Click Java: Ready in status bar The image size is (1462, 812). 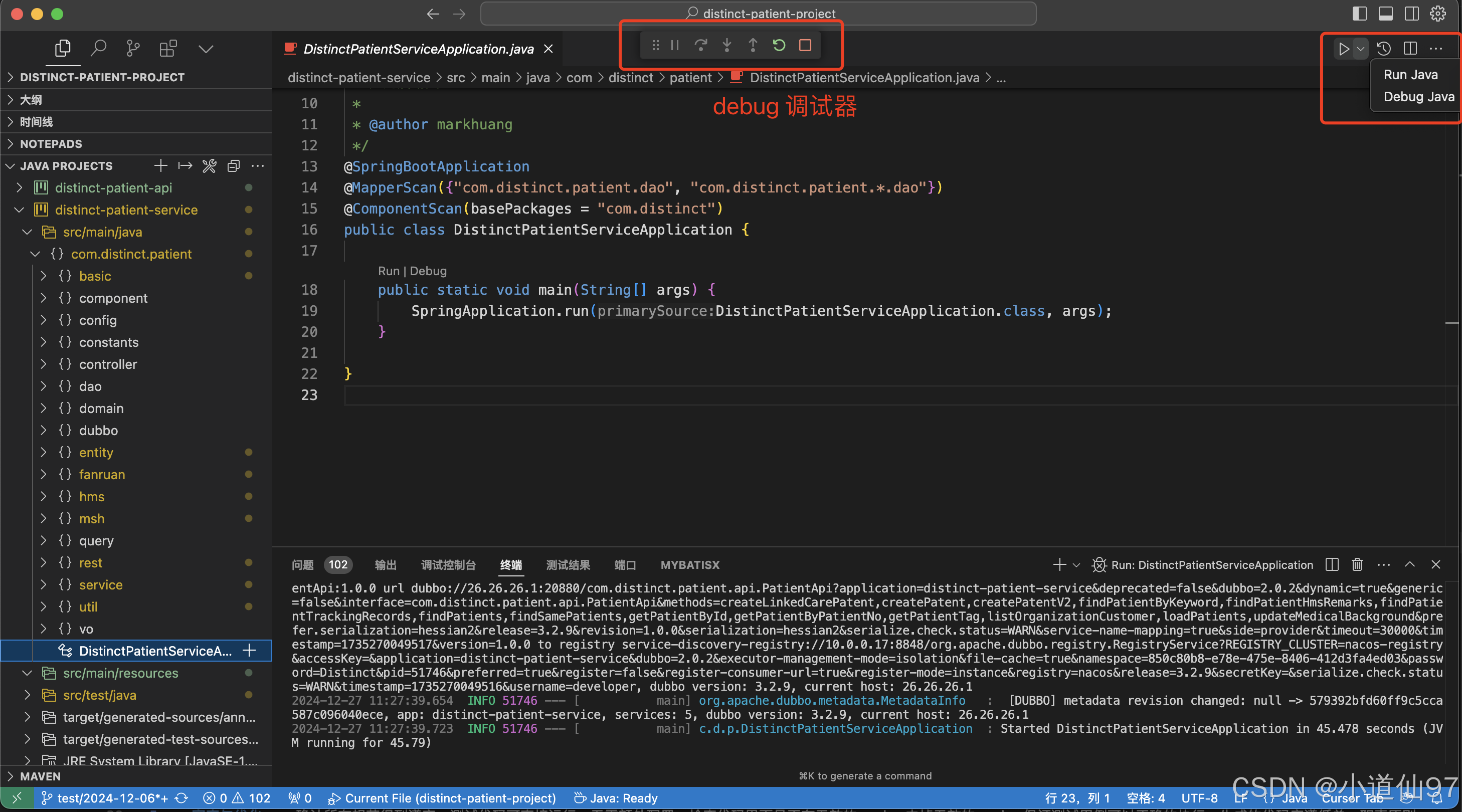pos(616,798)
